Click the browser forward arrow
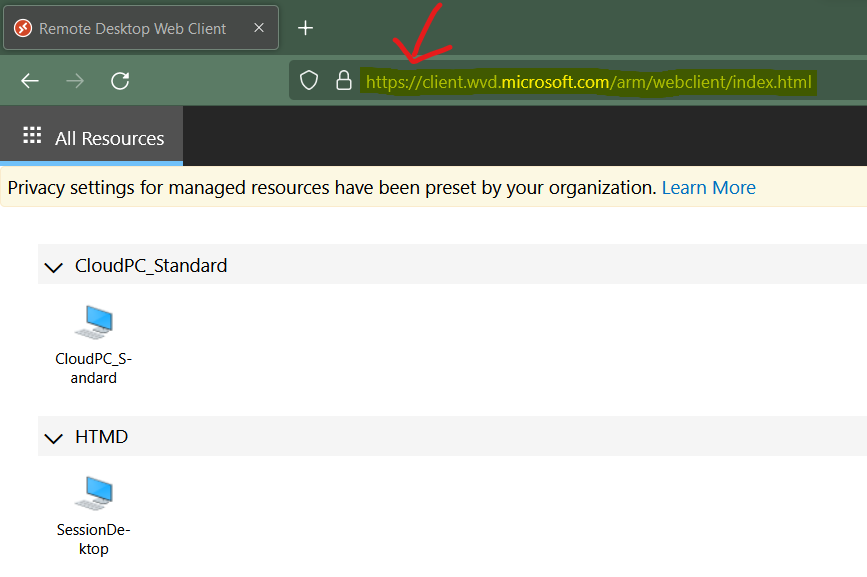The image size is (867, 577). click(75, 81)
